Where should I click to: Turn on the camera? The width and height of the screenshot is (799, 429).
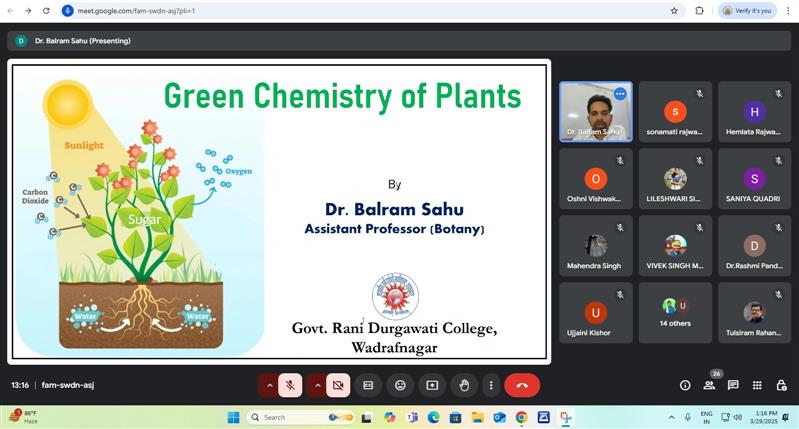click(338, 385)
